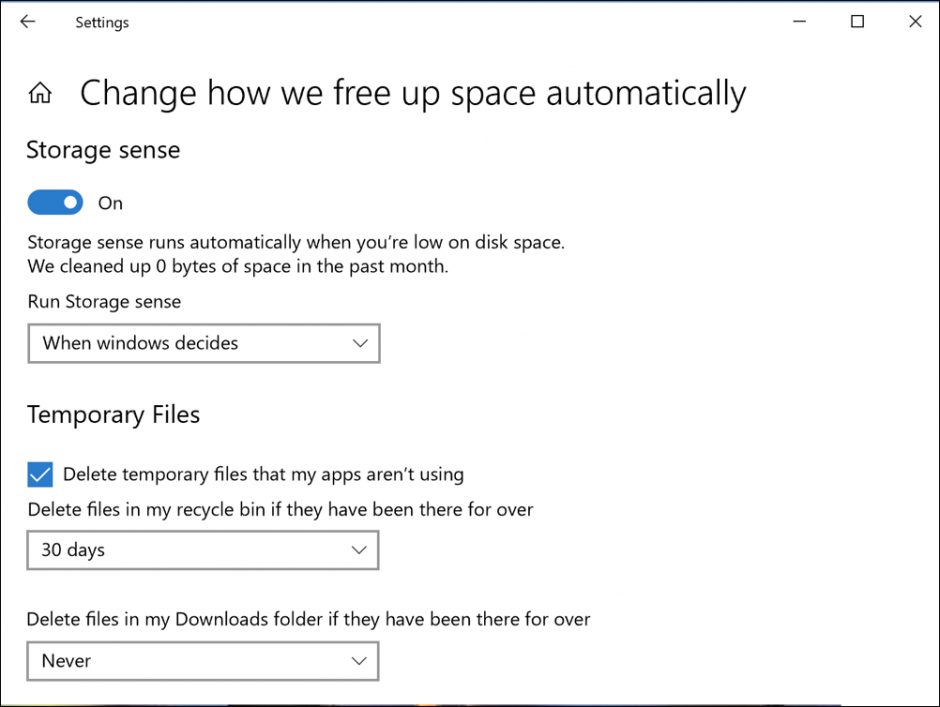Click the On label next to the toggle
Viewport: 940px width, 707px height.
[110, 202]
